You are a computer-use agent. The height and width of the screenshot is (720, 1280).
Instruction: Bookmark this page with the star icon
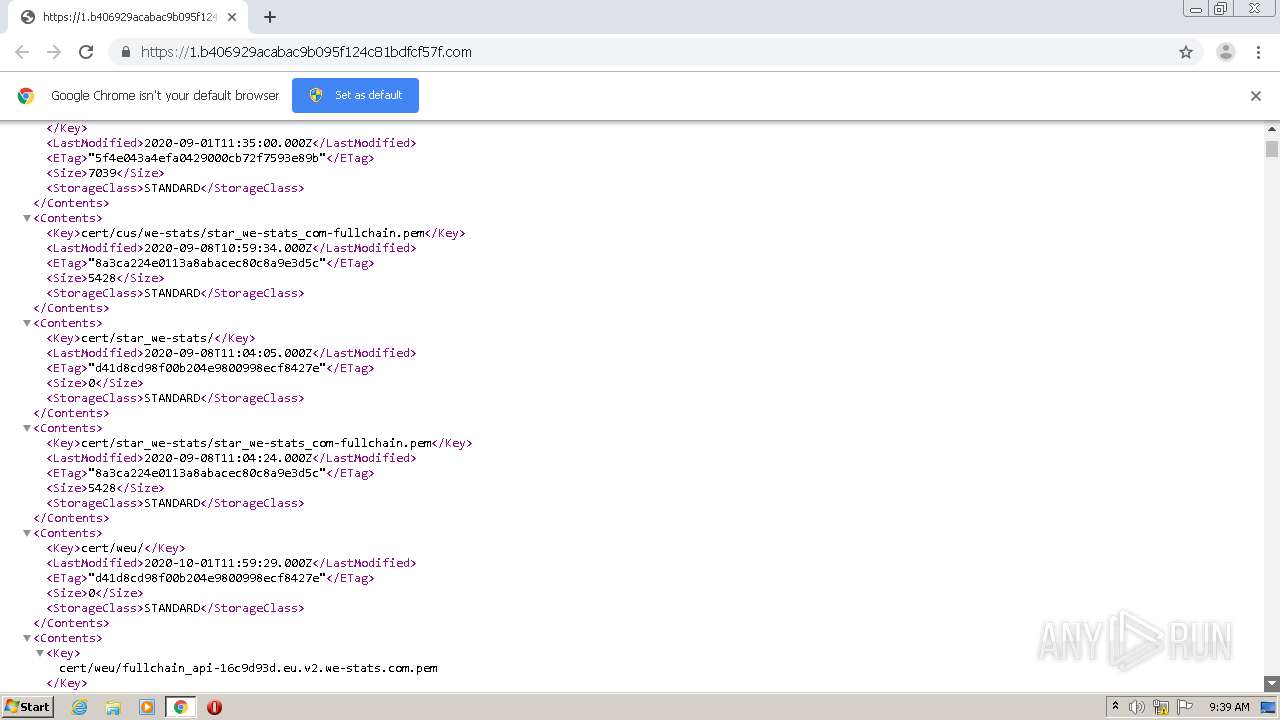1186,52
